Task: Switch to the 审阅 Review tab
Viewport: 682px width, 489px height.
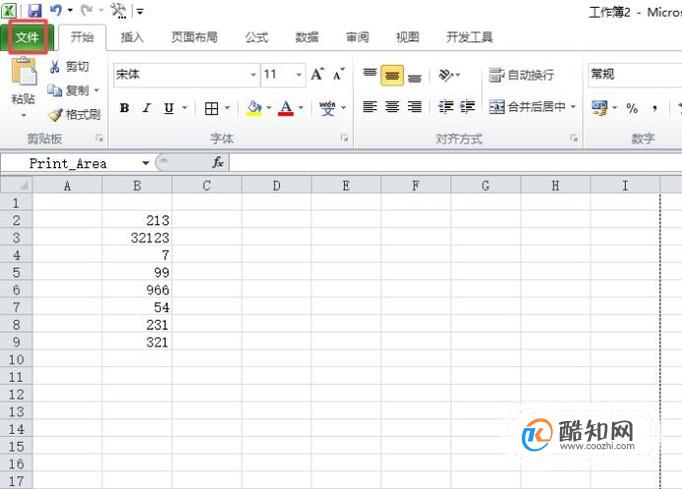Action: [357, 37]
